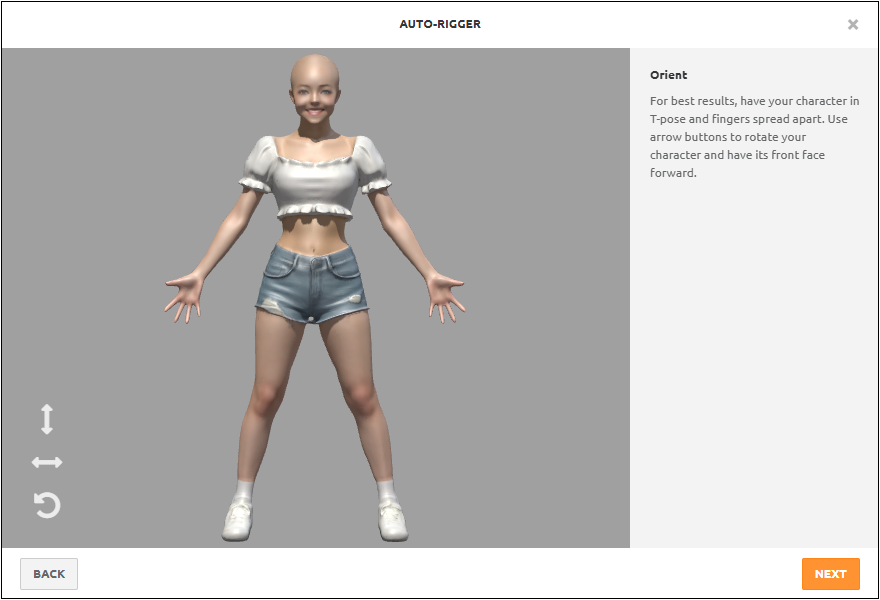Image resolution: width=880 pixels, height=600 pixels.
Task: Select the Orient heading in the side panel
Action: [x=668, y=75]
